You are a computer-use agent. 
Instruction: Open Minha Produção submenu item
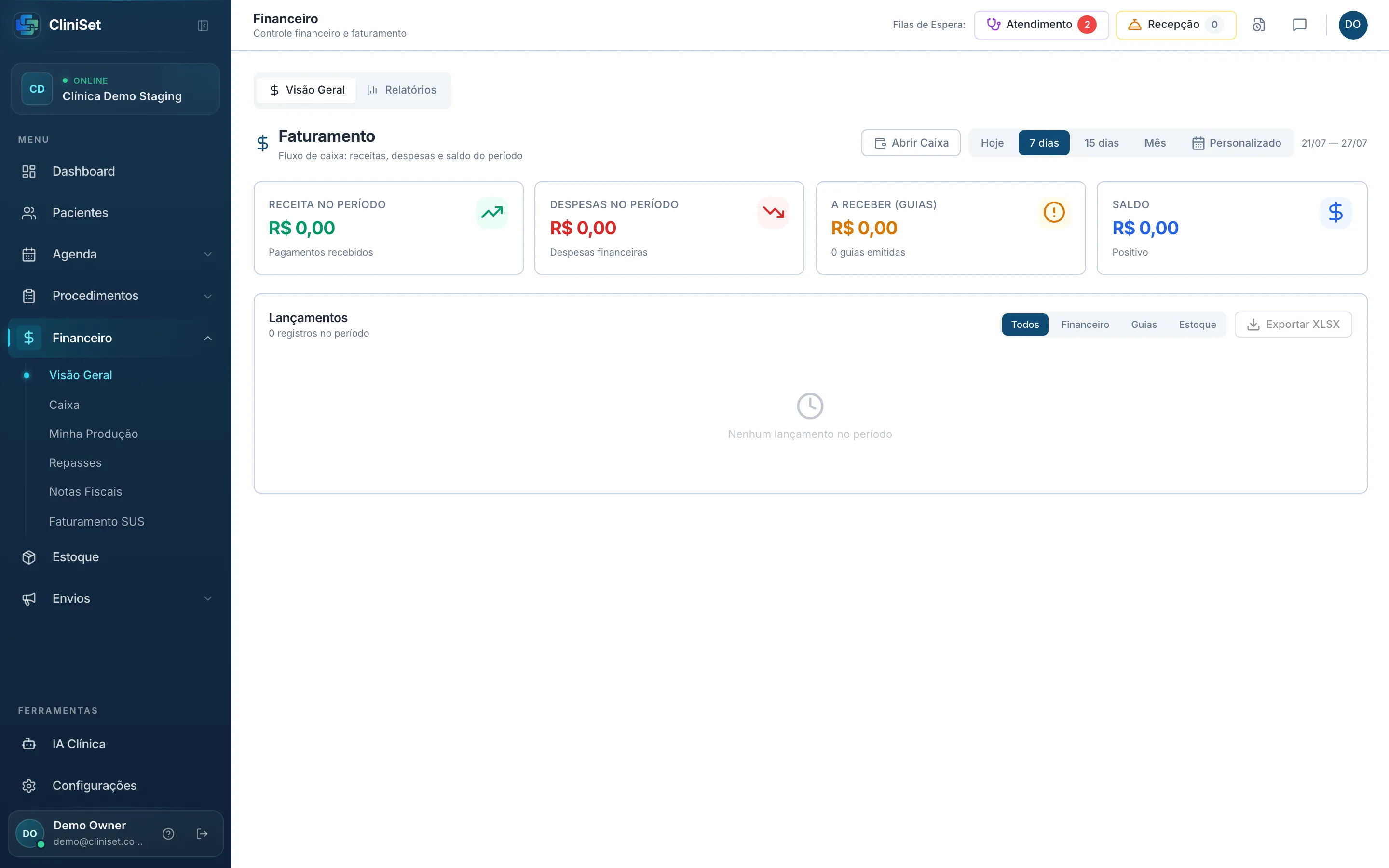pos(94,434)
